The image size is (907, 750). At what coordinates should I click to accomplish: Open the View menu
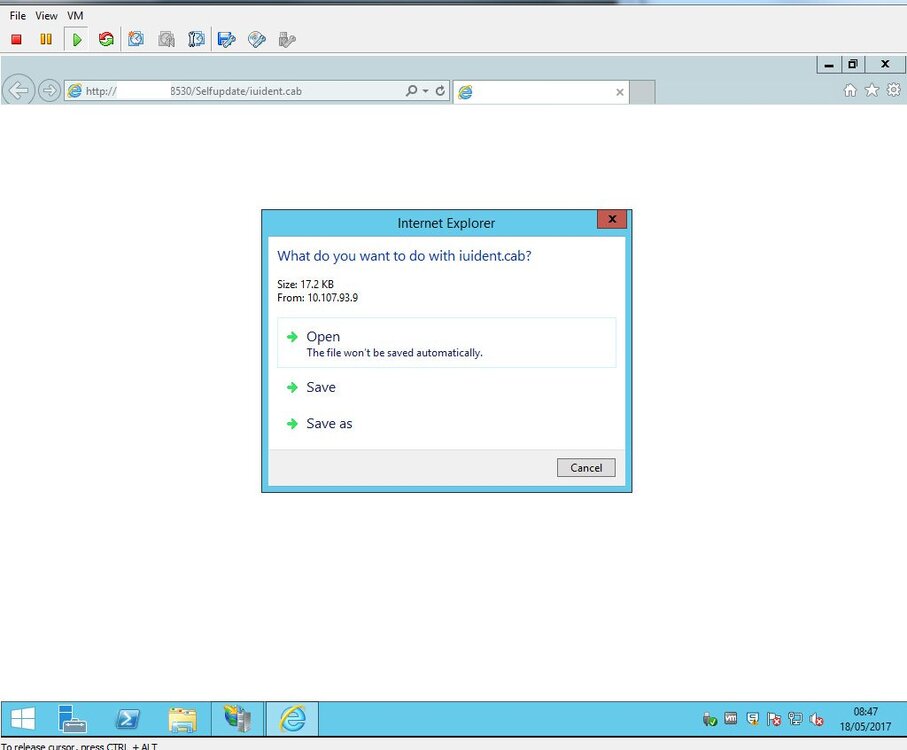[46, 16]
